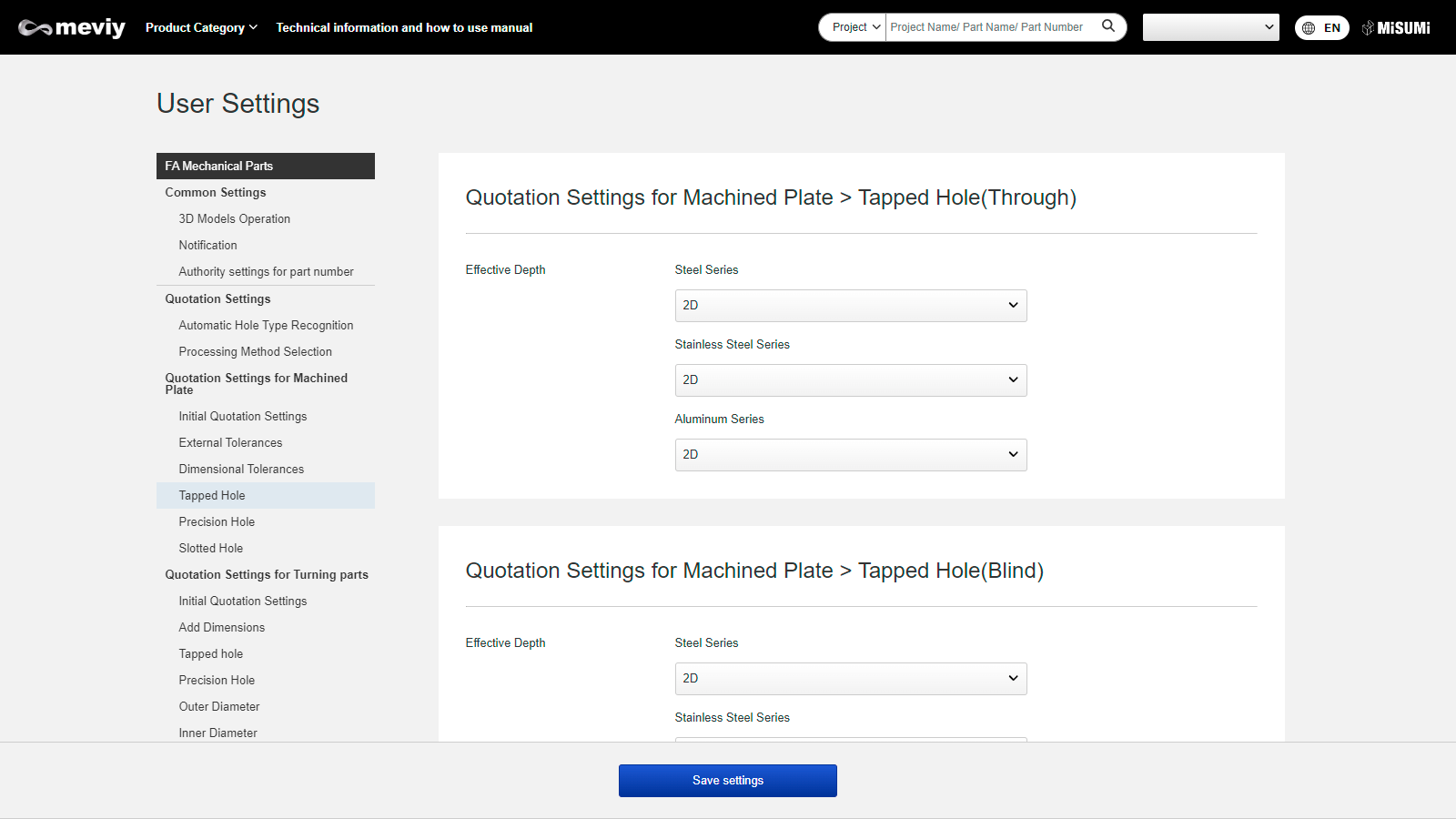Click the EN language globe button

[x=1321, y=27]
